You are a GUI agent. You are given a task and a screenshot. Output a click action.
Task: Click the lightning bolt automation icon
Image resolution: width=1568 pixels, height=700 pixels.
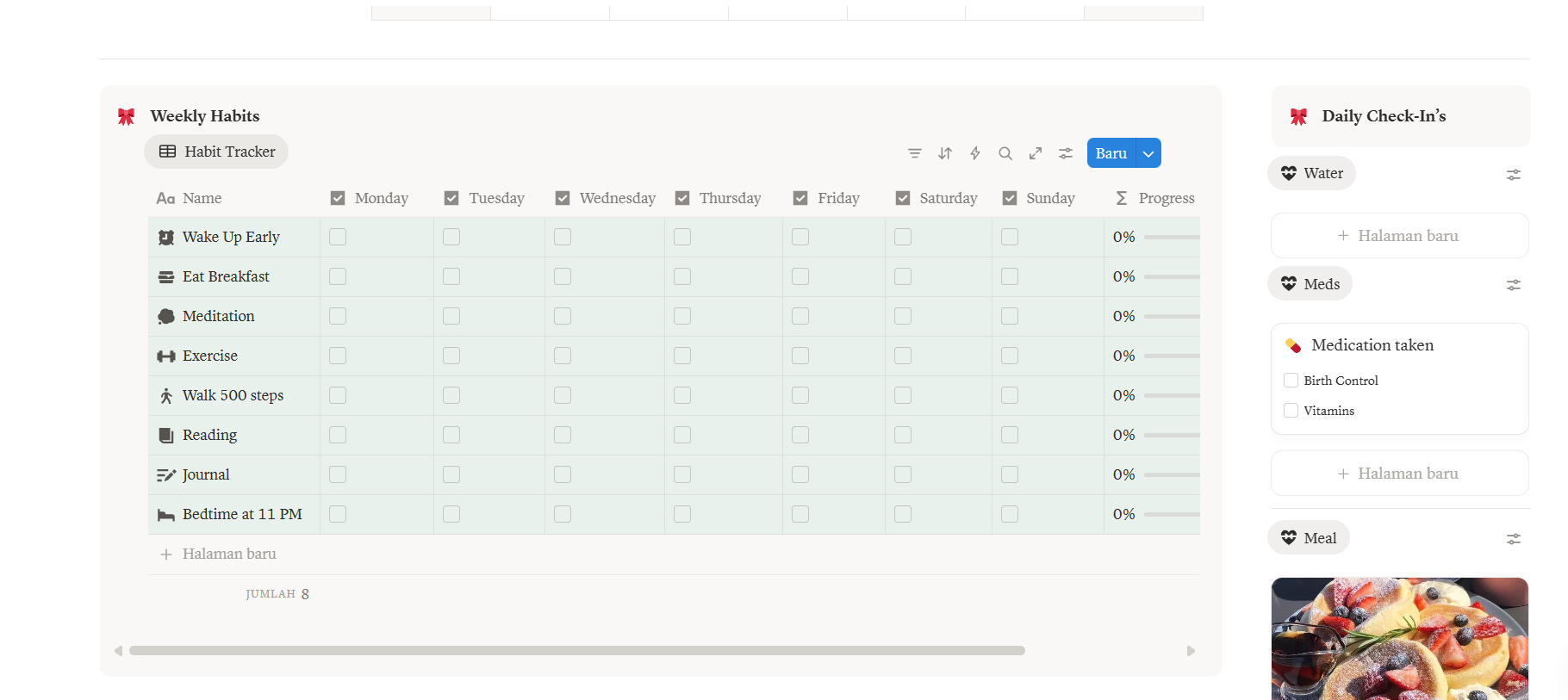tap(975, 153)
